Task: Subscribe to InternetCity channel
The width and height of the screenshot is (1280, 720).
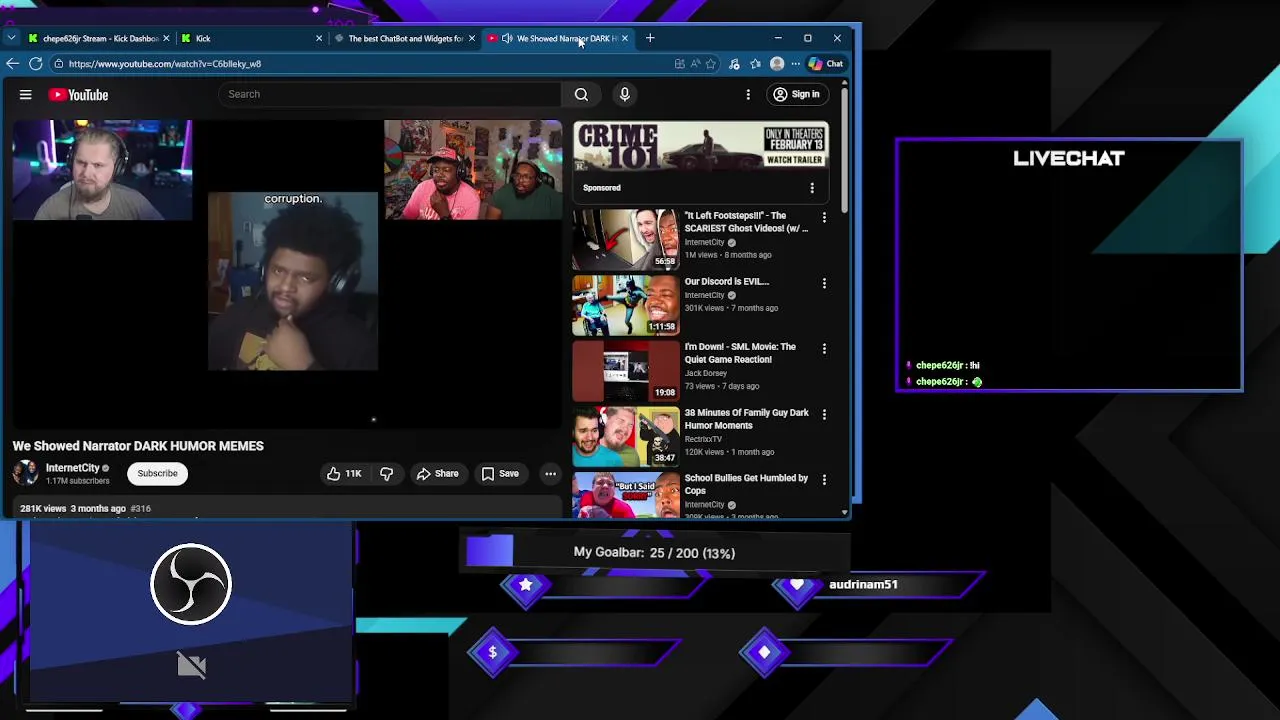Action: pos(158,474)
